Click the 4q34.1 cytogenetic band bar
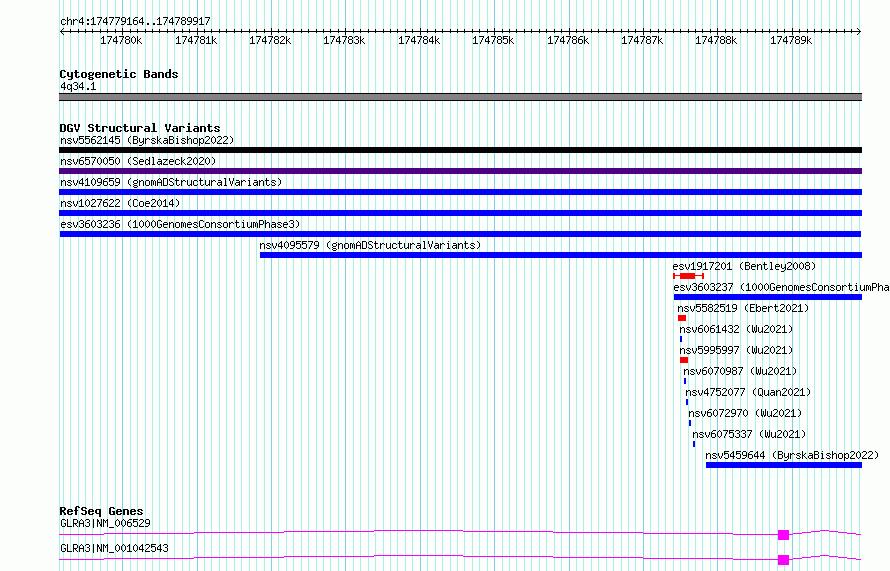Viewport: 890px width, 571px height. 460,97
